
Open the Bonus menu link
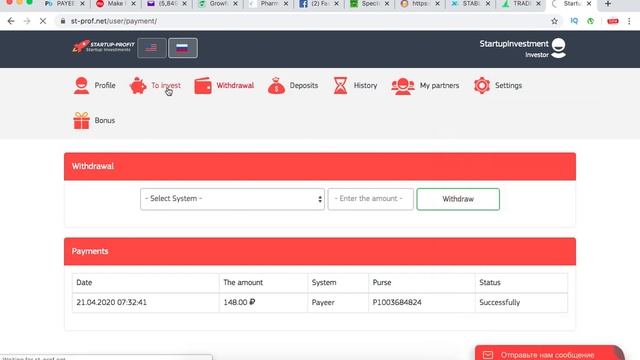pyautogui.click(x=104, y=120)
